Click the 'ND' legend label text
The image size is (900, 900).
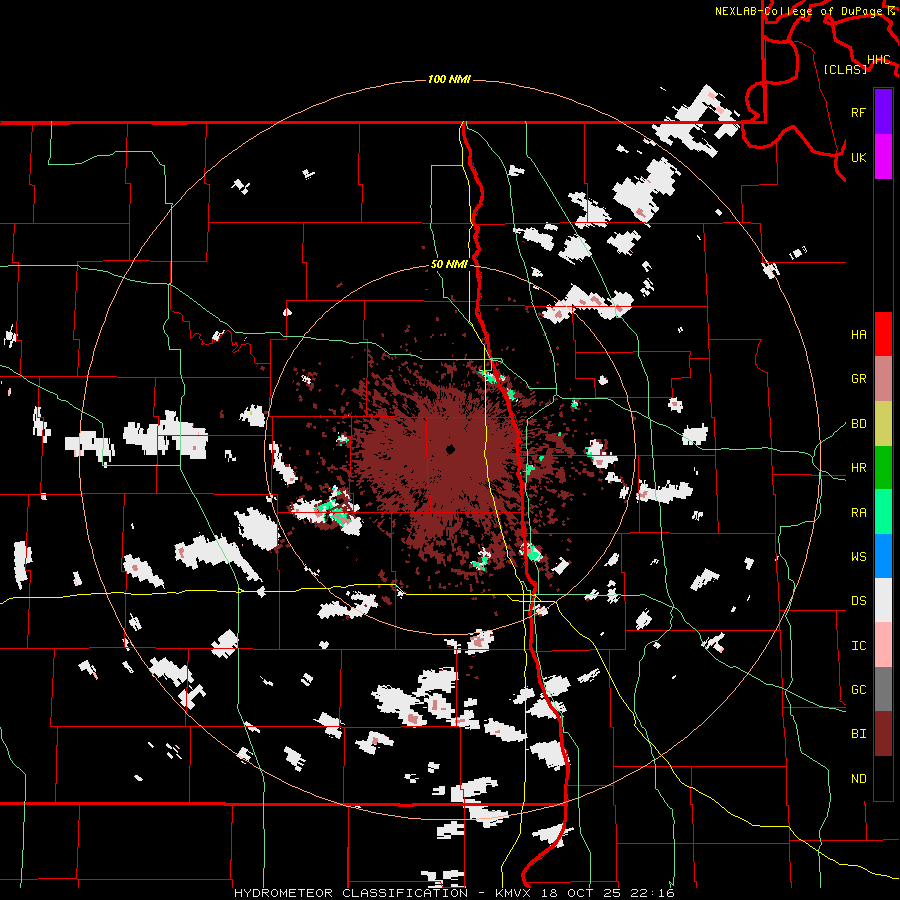(x=858, y=778)
